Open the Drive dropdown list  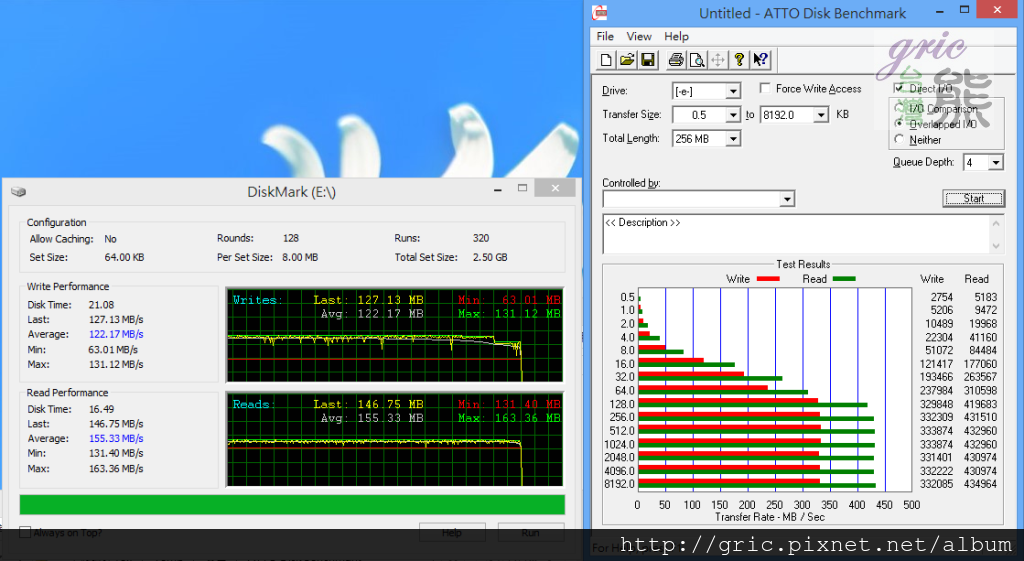(x=733, y=91)
